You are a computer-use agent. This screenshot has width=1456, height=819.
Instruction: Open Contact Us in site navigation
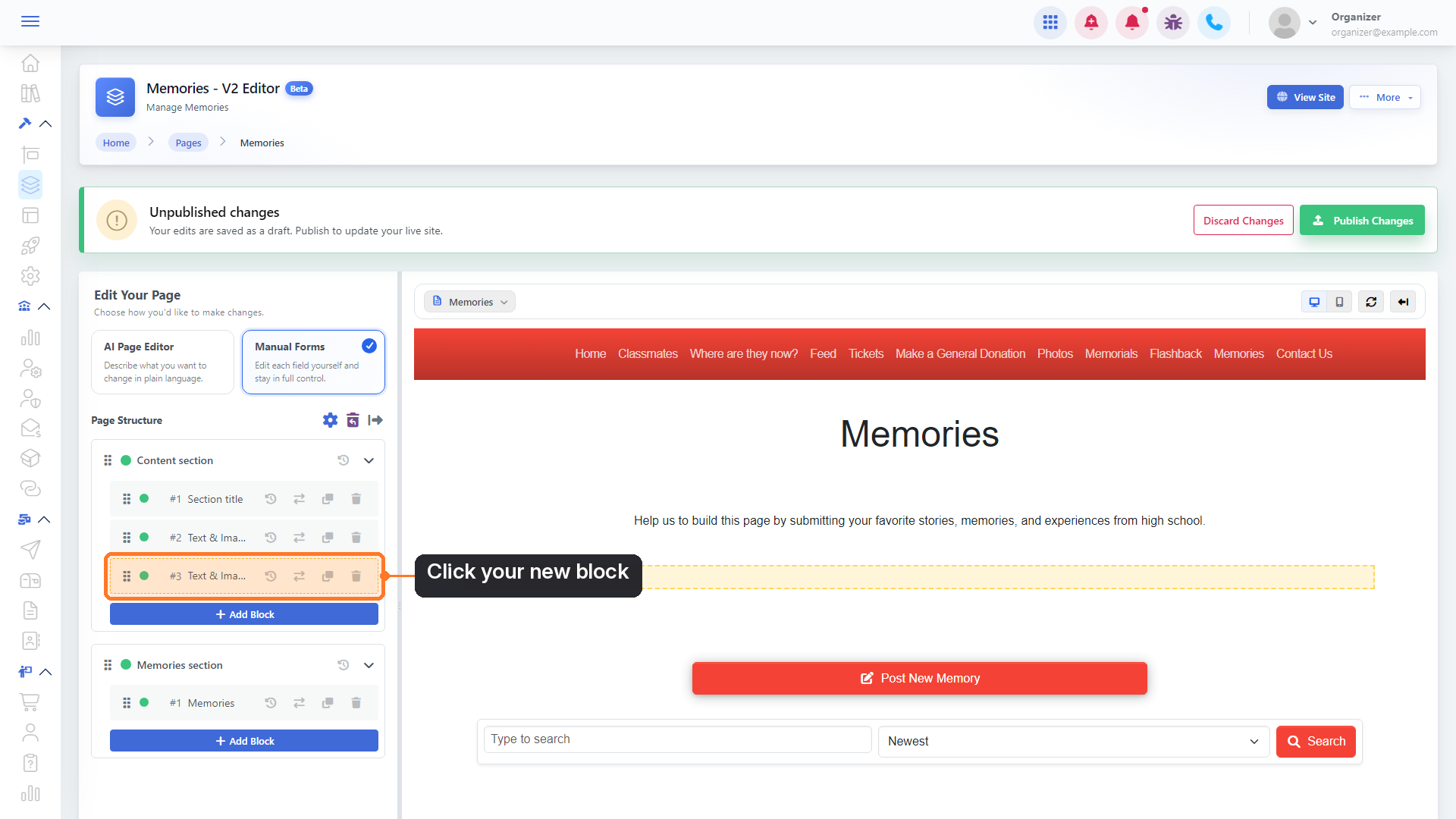pos(1304,353)
